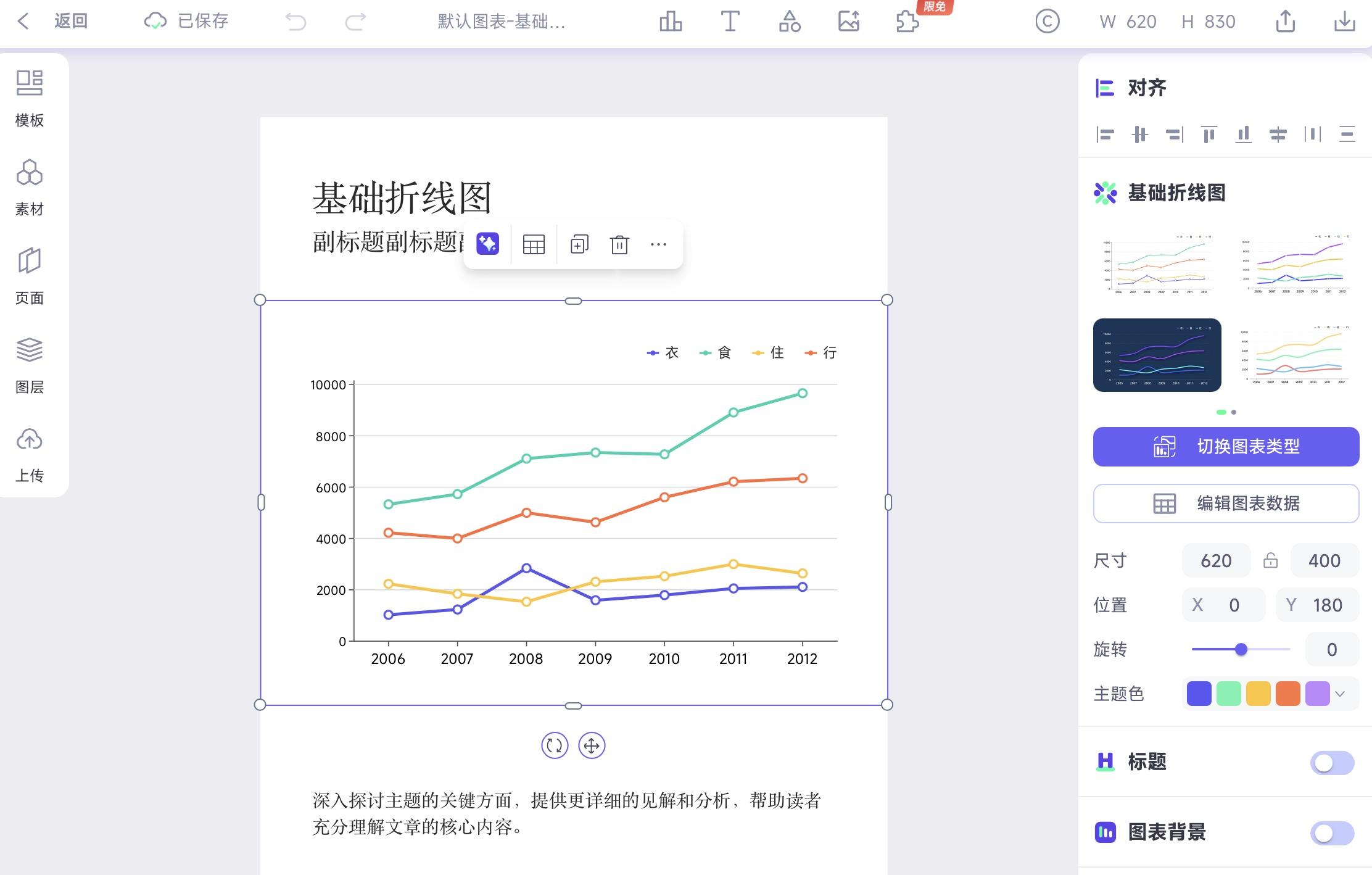Edit chart size width 620 field

1216,560
